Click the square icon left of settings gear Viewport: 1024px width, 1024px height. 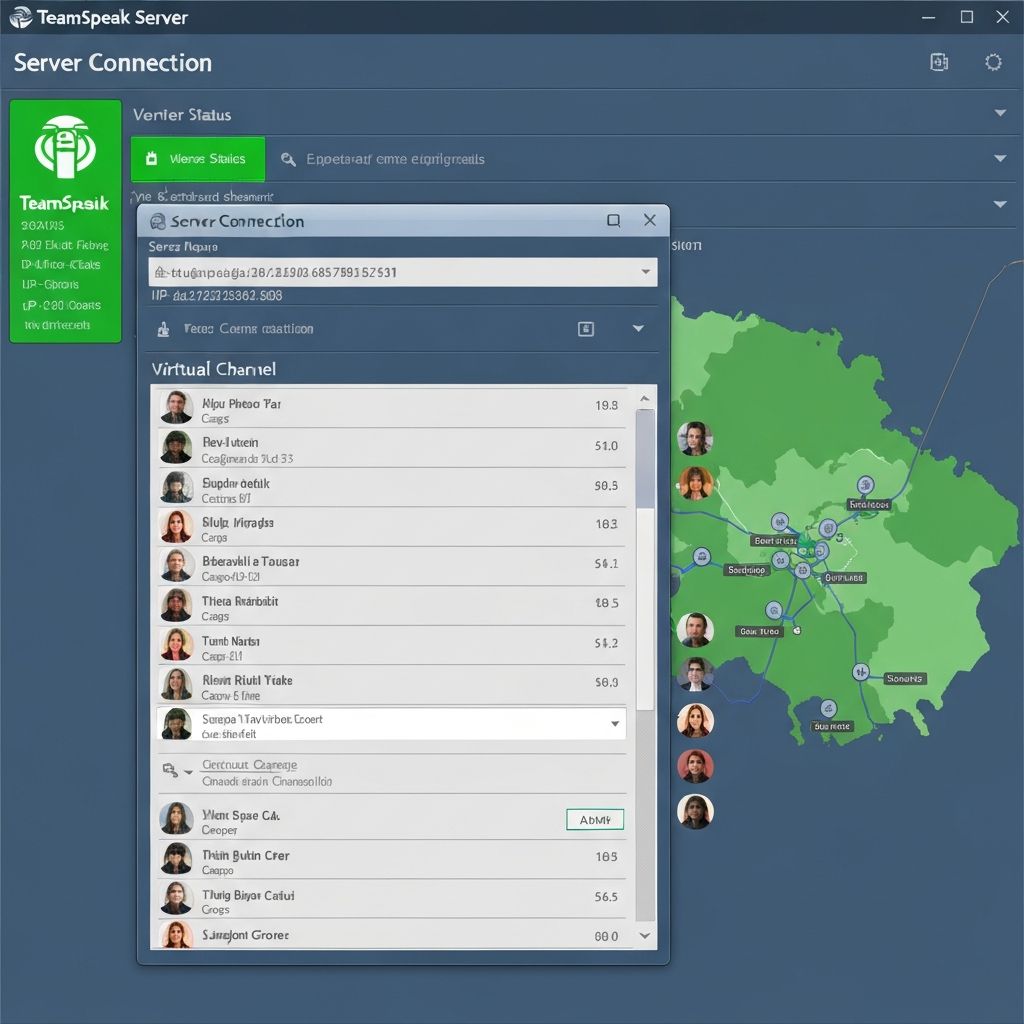939,62
